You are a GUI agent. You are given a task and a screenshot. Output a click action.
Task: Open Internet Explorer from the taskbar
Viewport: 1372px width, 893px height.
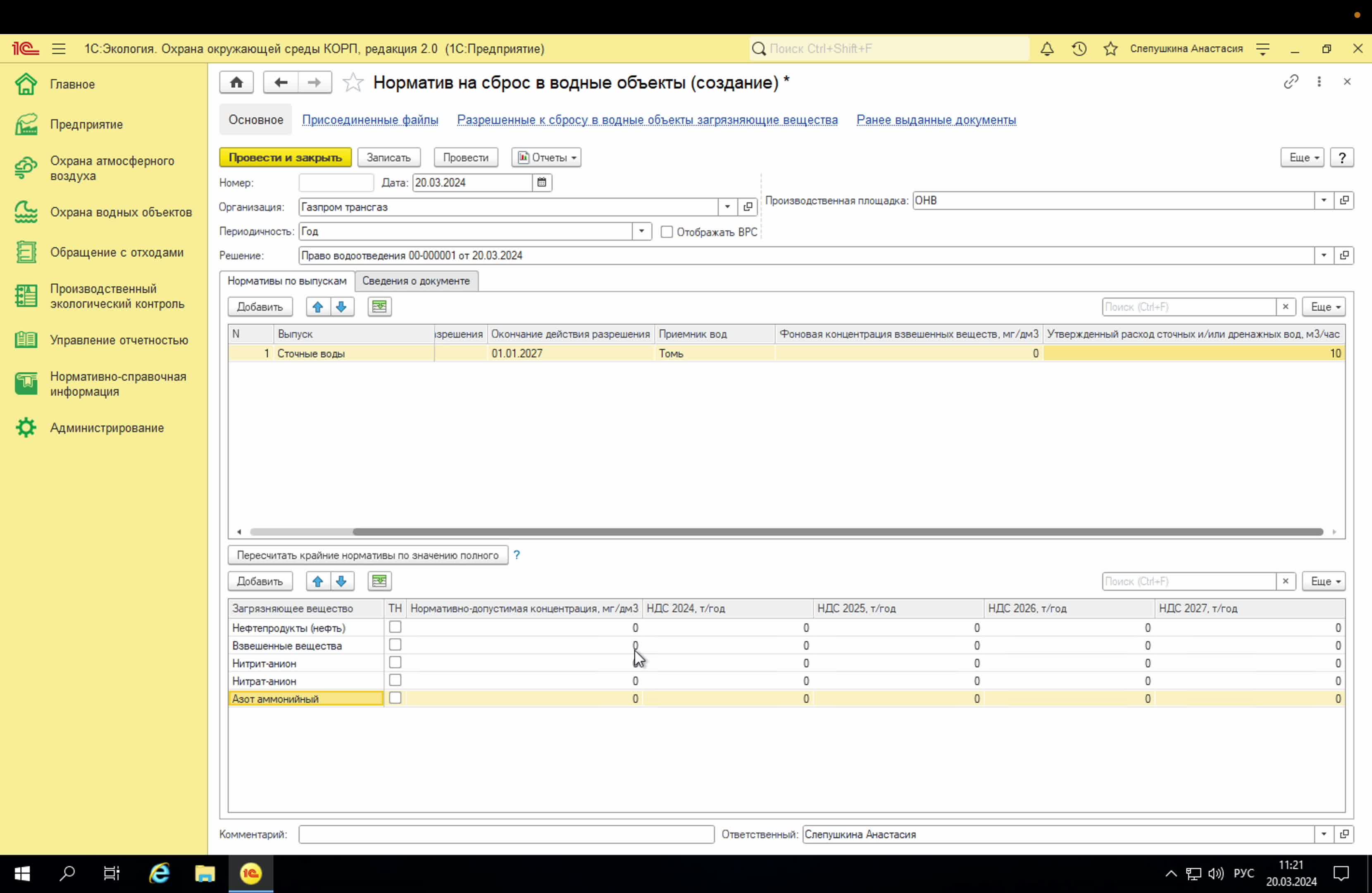[160, 874]
